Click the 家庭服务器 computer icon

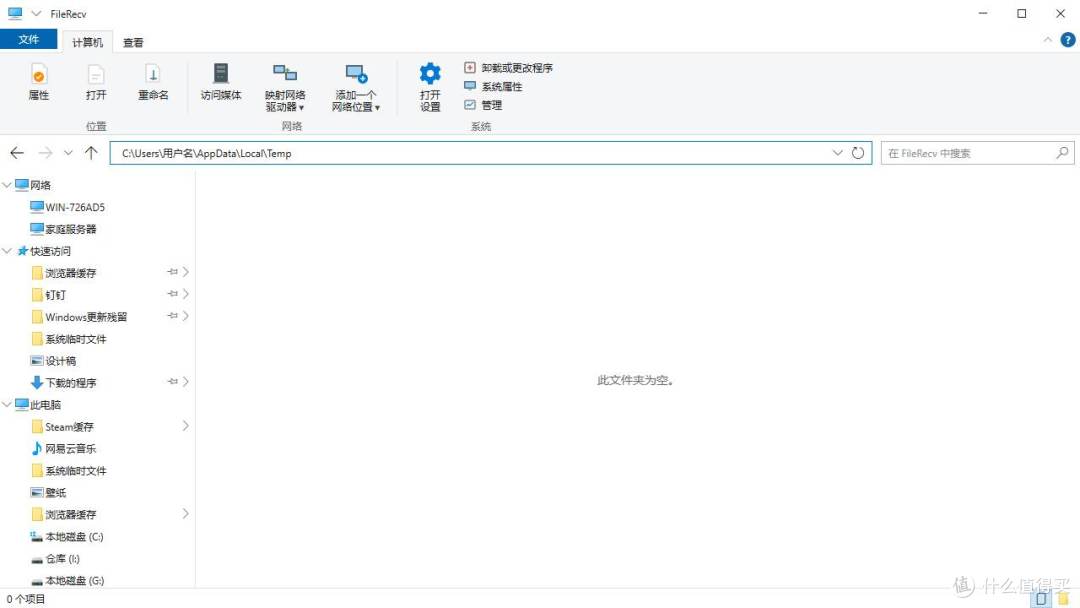click(37, 229)
